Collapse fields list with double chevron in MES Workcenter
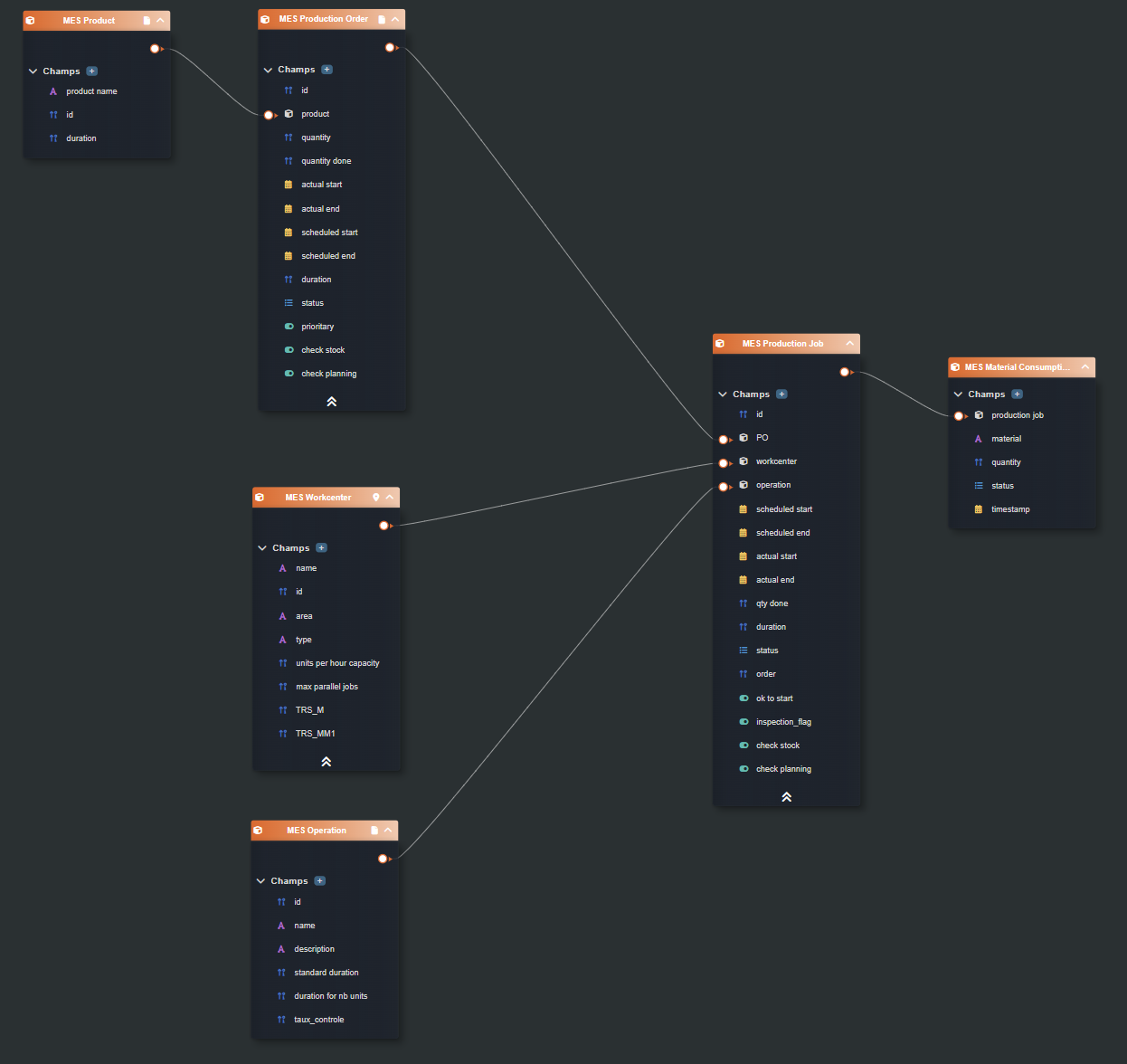Screen dimensions: 1127x1064 (x=326, y=762)
